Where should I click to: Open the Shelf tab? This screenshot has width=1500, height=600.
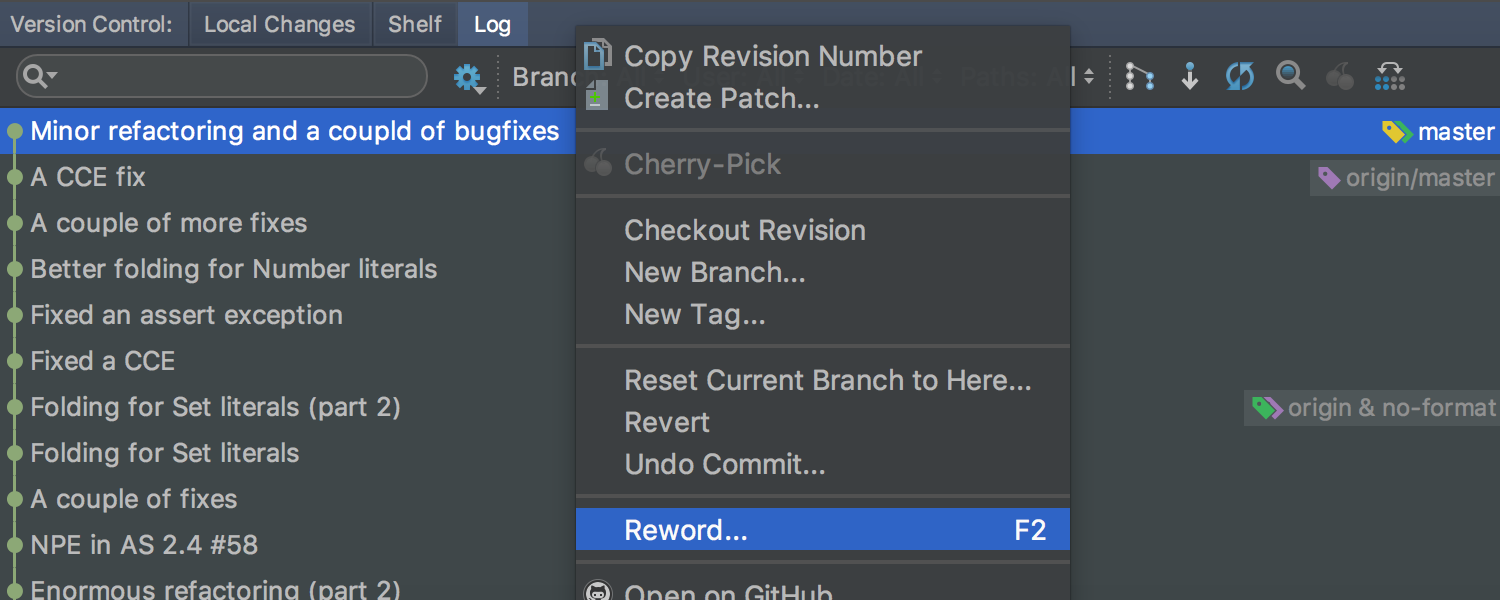[x=415, y=24]
